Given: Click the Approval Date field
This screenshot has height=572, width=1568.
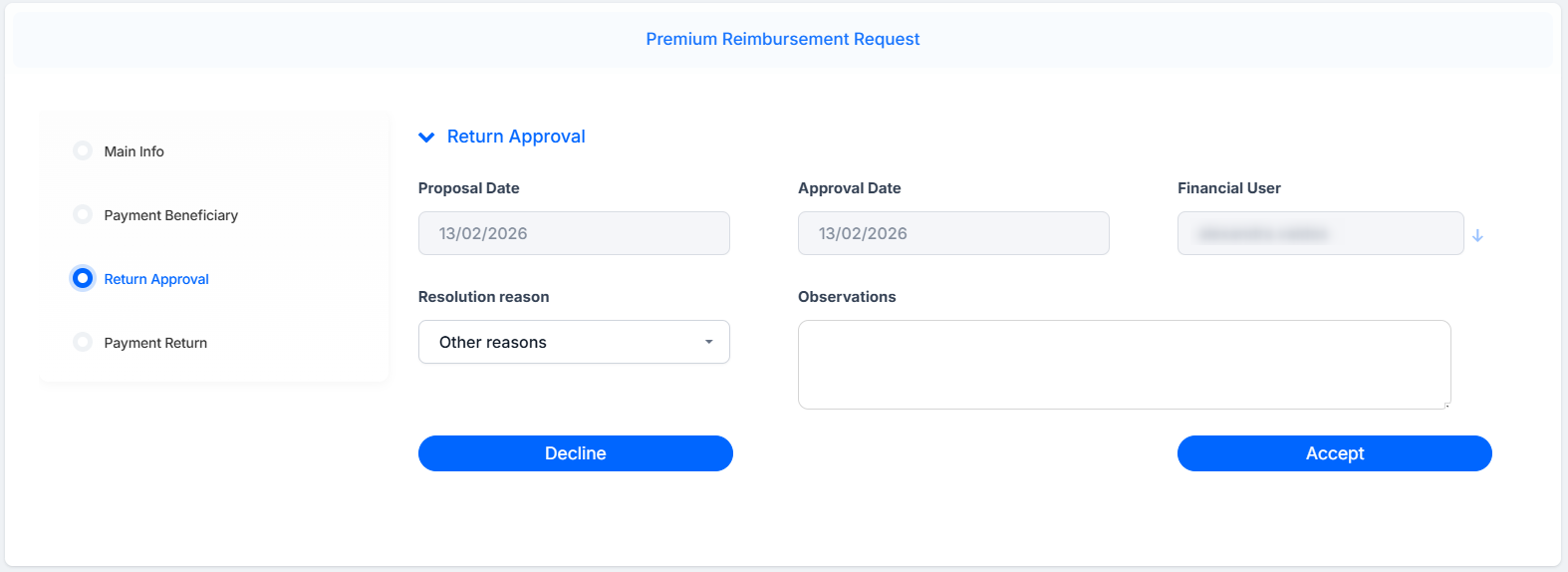Looking at the screenshot, I should [953, 233].
